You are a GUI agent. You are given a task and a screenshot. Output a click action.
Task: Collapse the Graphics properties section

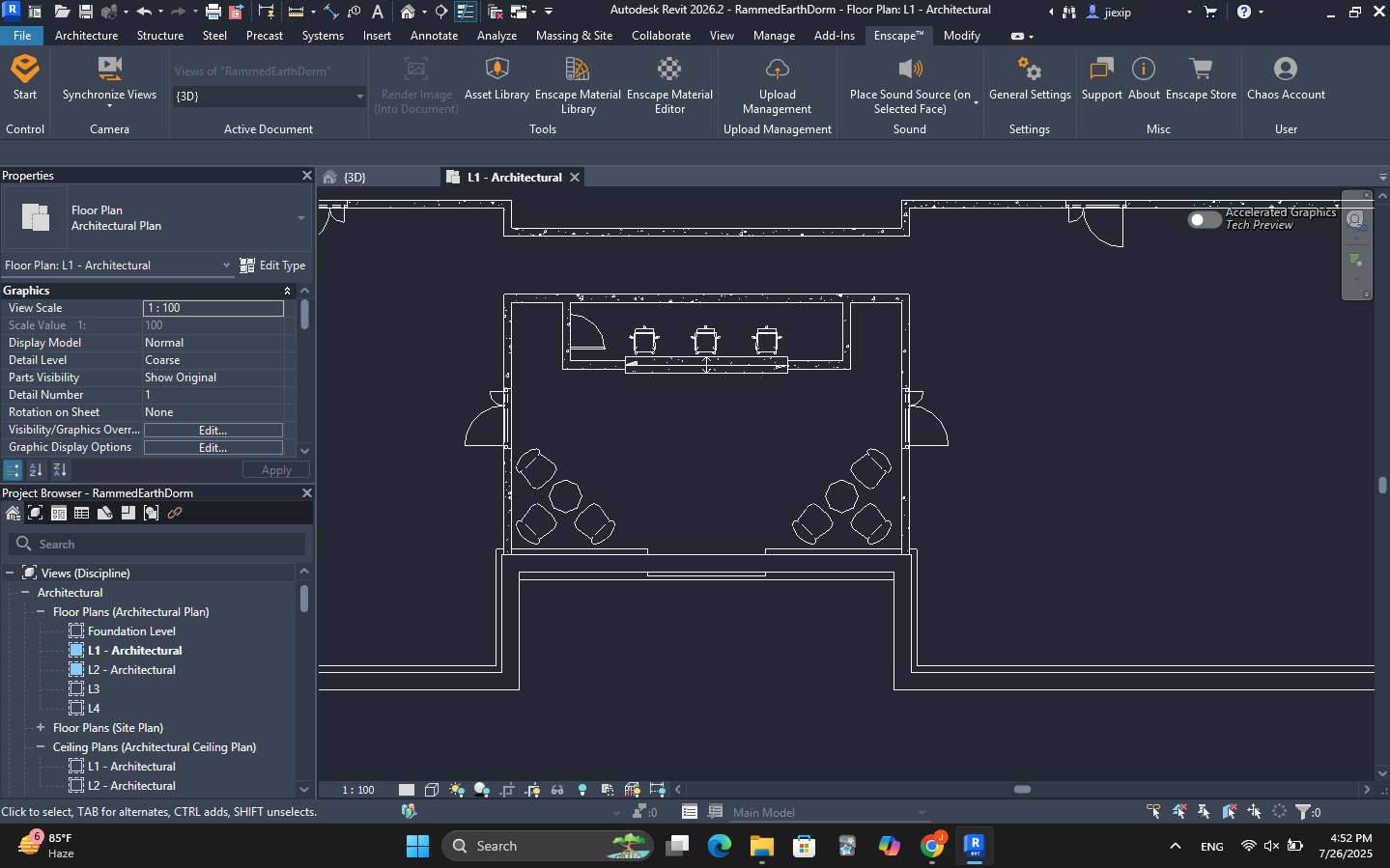[287, 291]
